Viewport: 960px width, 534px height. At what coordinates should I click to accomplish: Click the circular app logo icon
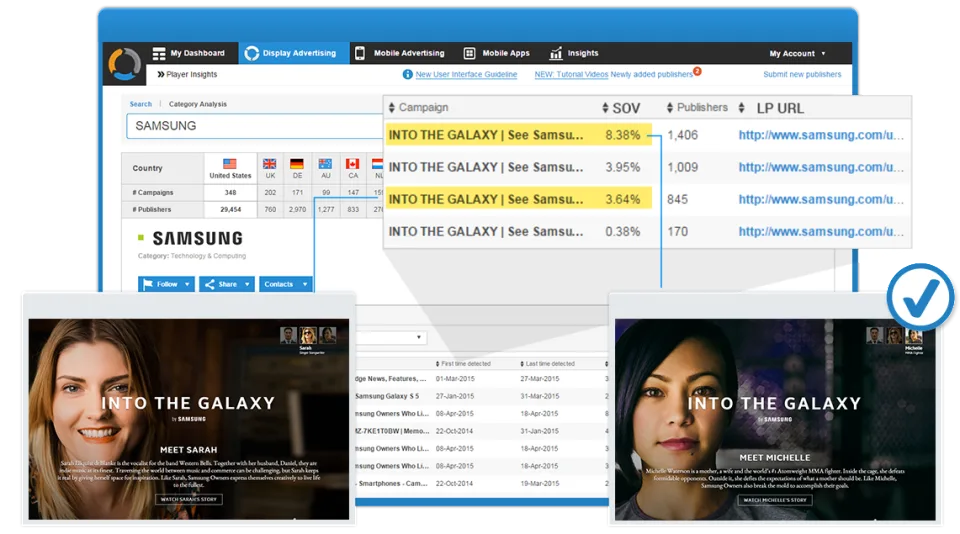point(124,64)
